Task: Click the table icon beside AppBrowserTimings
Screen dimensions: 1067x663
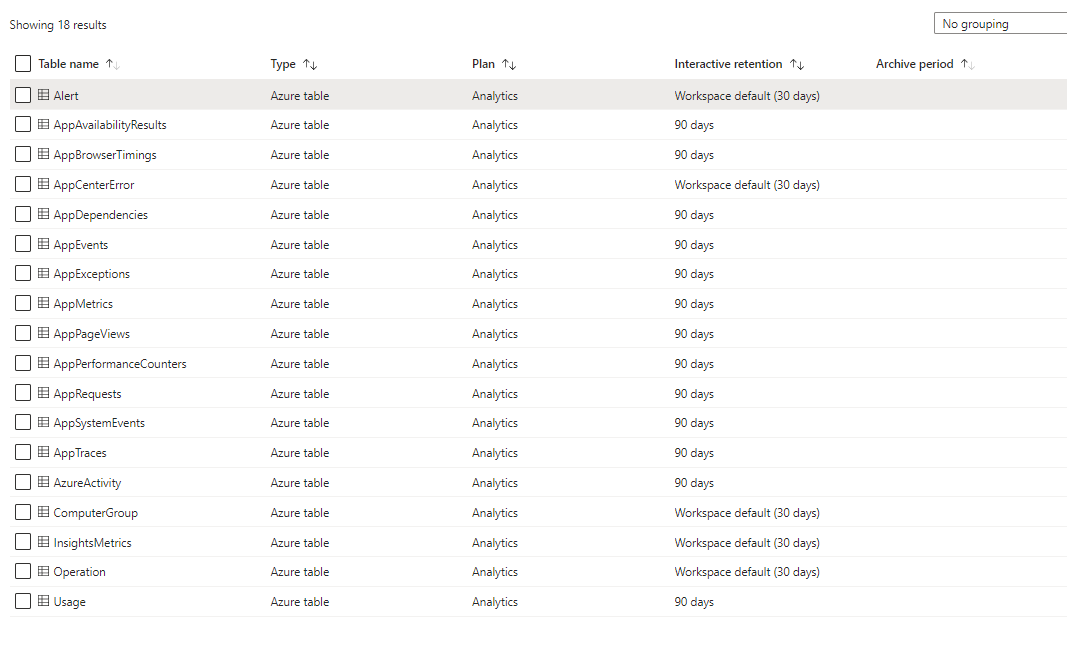Action: (x=44, y=155)
